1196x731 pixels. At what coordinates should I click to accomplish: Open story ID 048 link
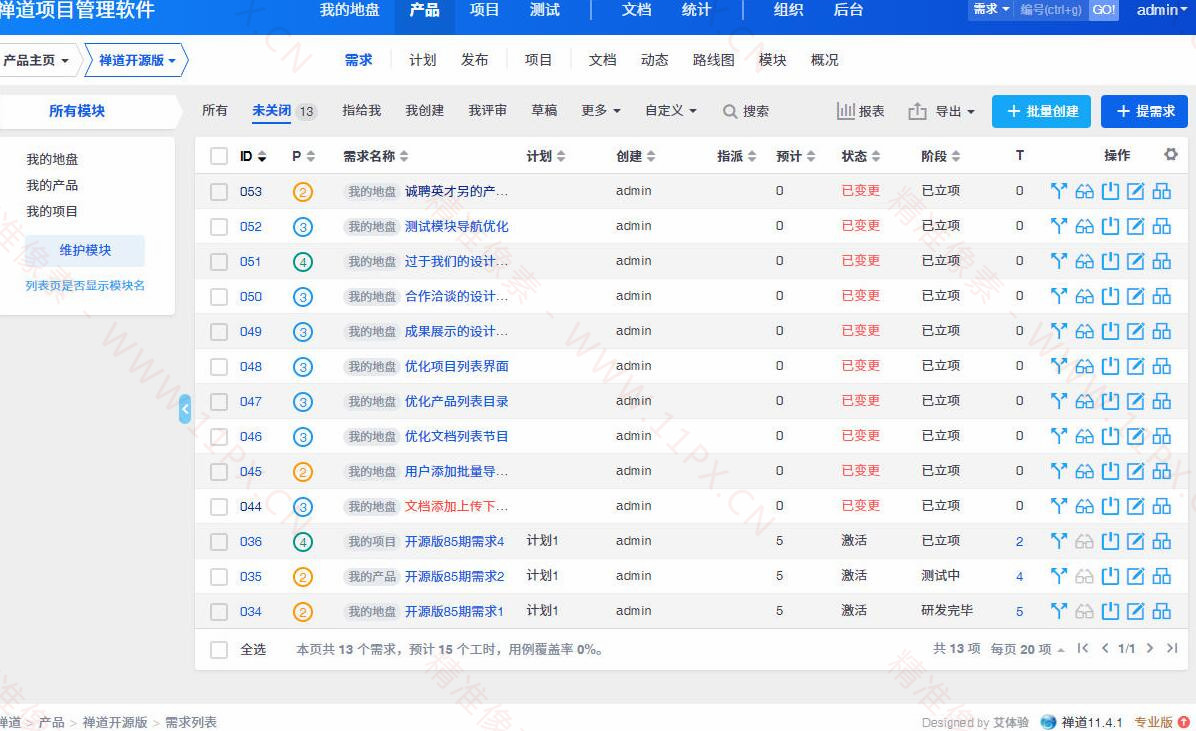250,367
